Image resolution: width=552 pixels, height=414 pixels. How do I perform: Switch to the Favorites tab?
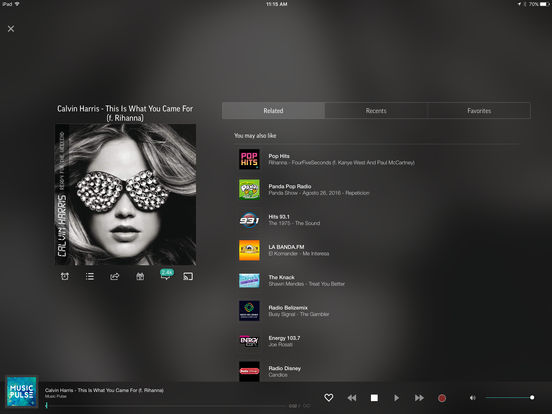(x=479, y=111)
